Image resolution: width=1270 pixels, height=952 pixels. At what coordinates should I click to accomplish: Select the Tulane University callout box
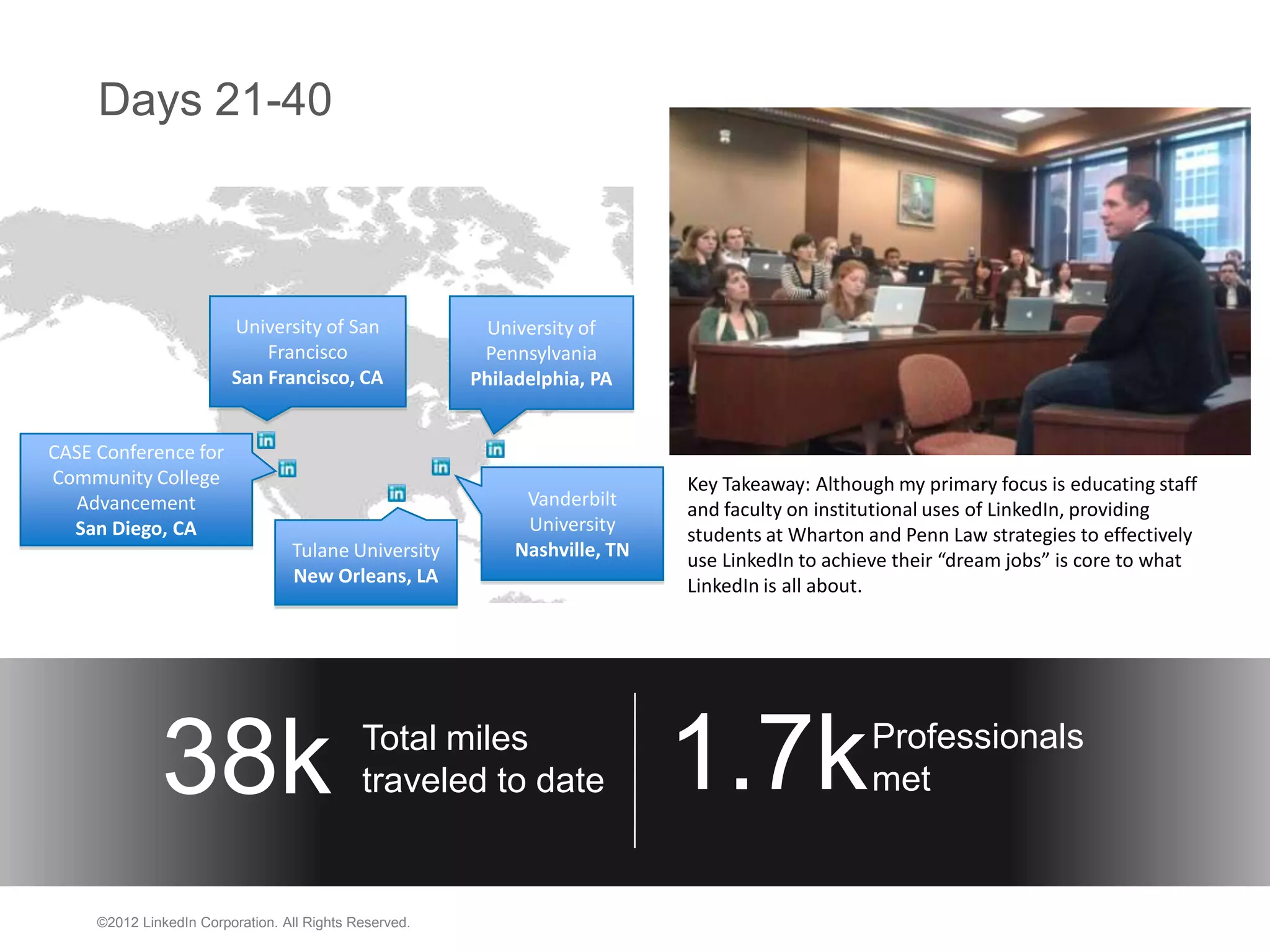tap(366, 563)
